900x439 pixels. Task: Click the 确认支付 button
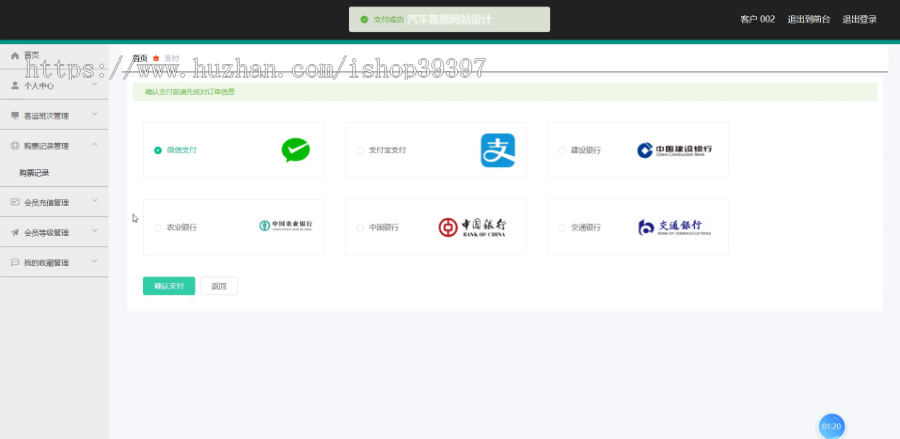[x=169, y=286]
